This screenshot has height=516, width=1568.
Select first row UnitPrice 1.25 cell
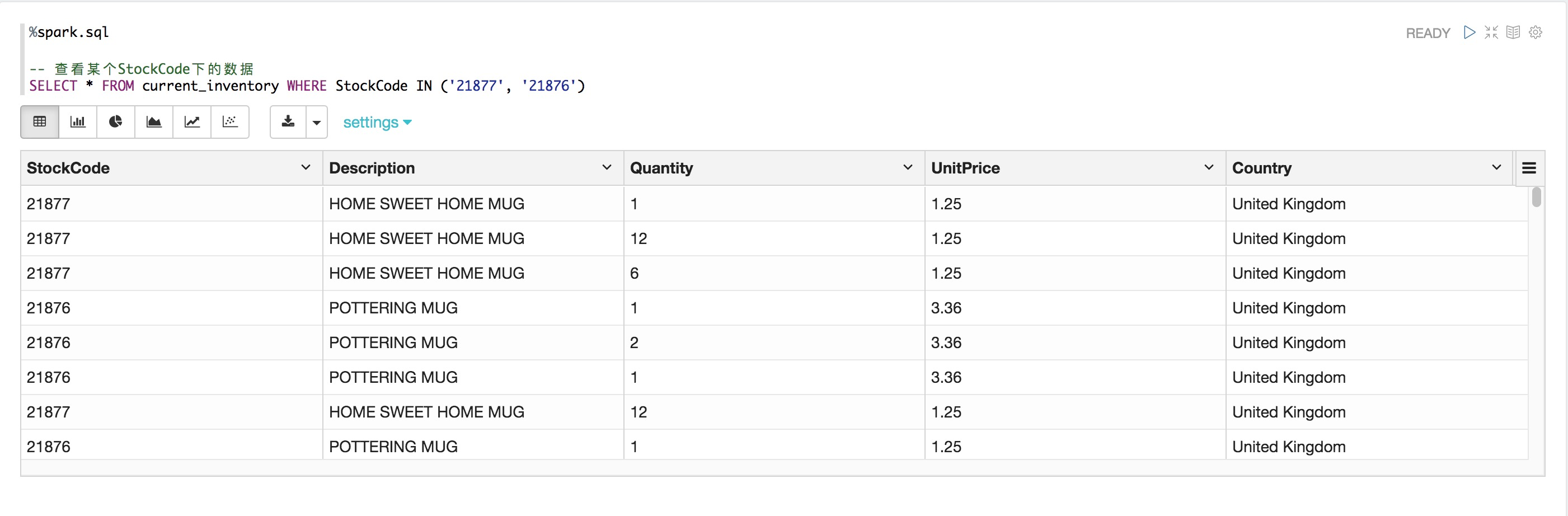1075,203
